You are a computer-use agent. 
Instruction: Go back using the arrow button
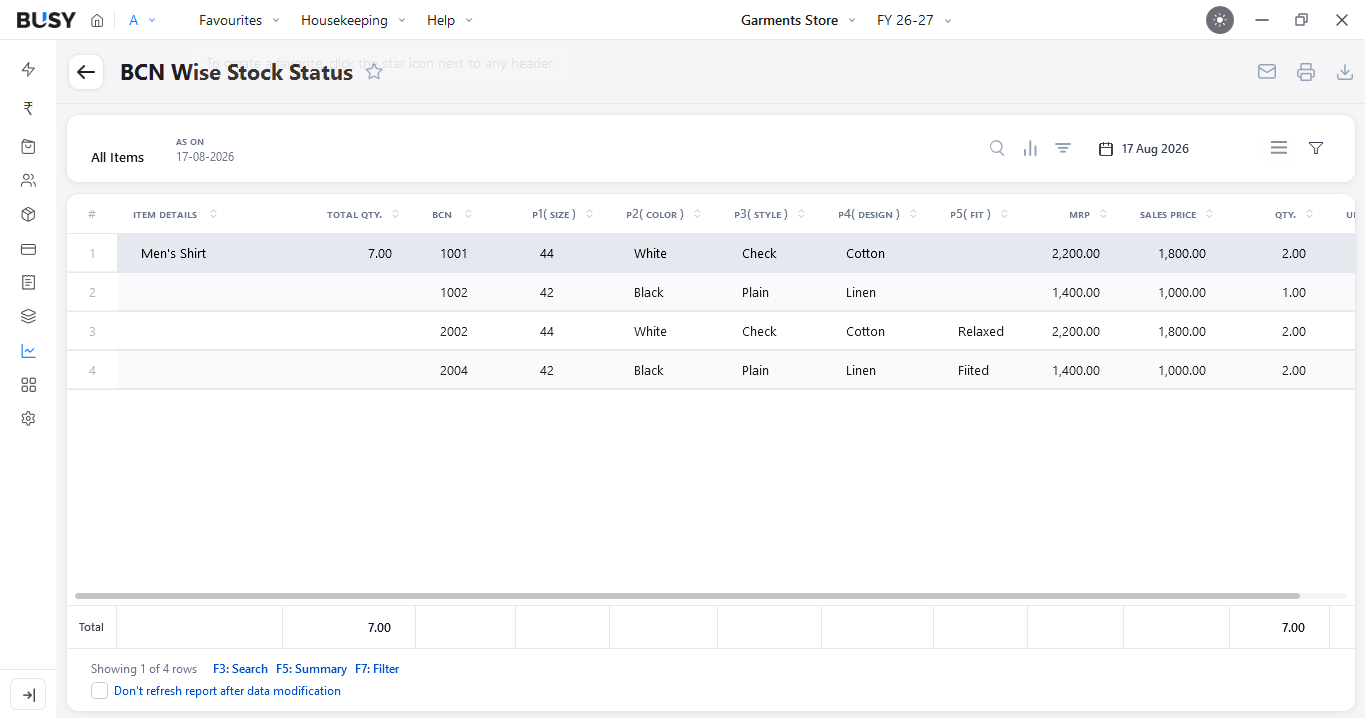tap(86, 72)
